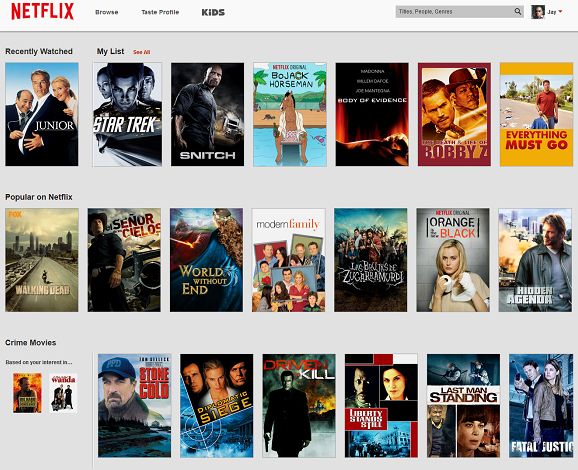Select the Star Trek poster
Screen dimensions: 578x470
[x=127, y=114]
